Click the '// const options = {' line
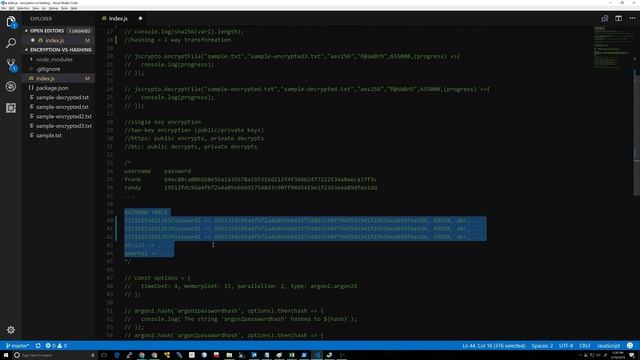640x360 pixels. point(157,278)
